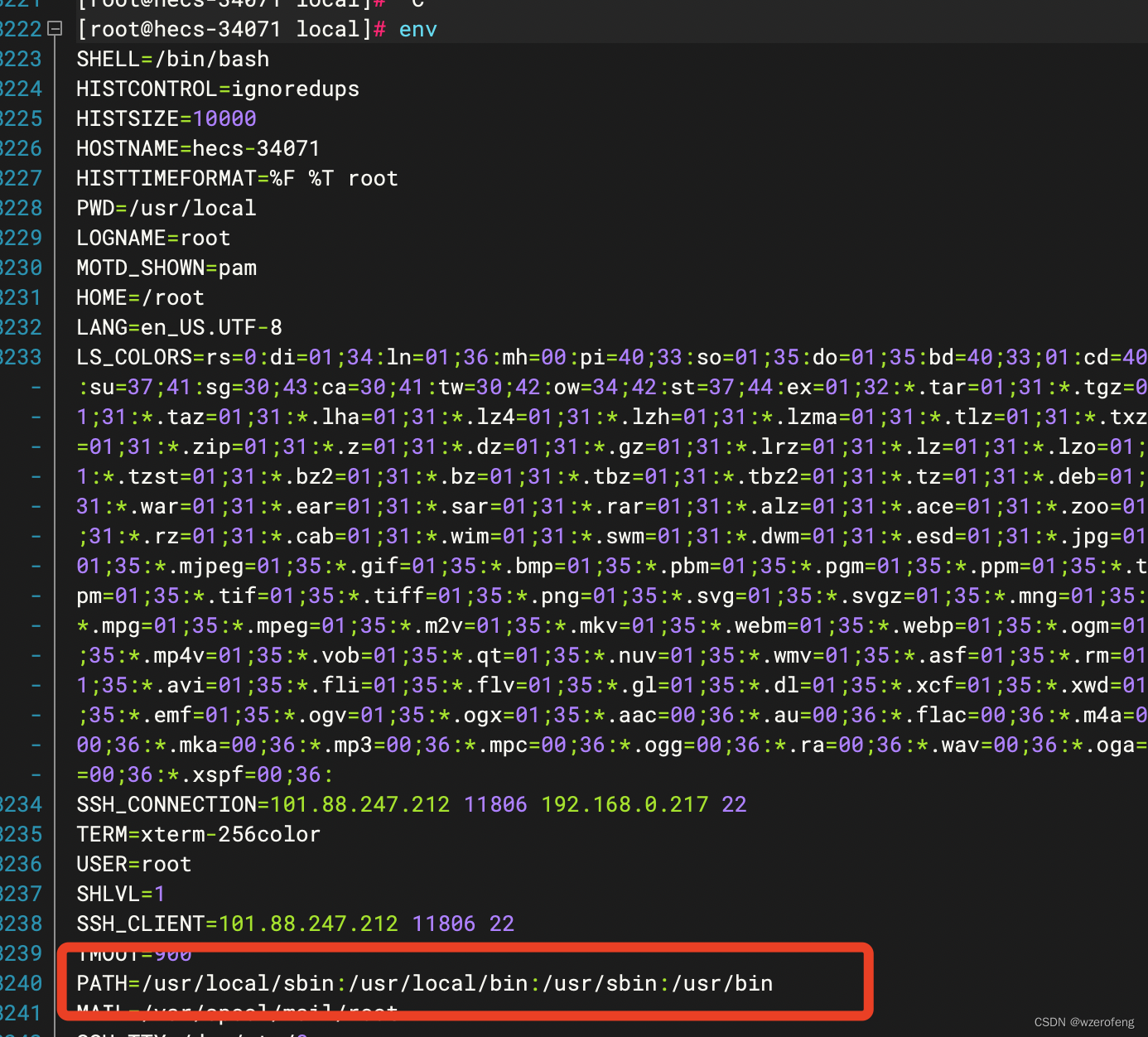
Task: Click the HISTCONTROL=ignoredups line
Action: pyautogui.click(x=218, y=89)
